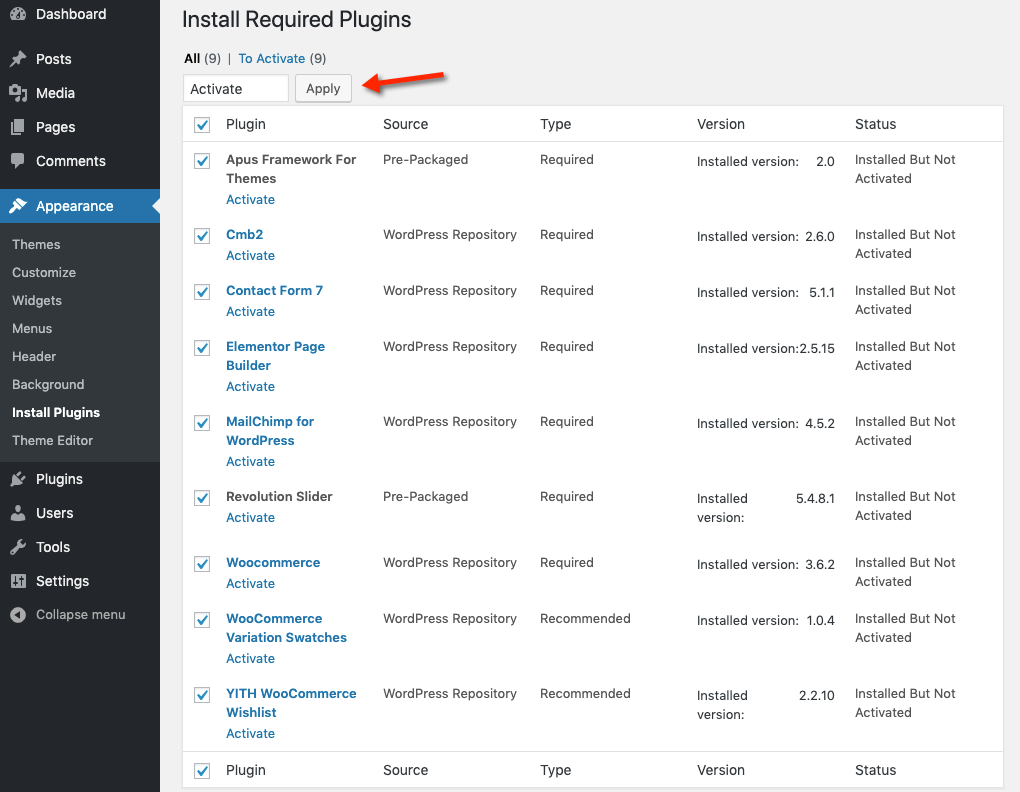Click Activate under Elementor Page Builder
Image resolution: width=1020 pixels, height=792 pixels.
250,386
